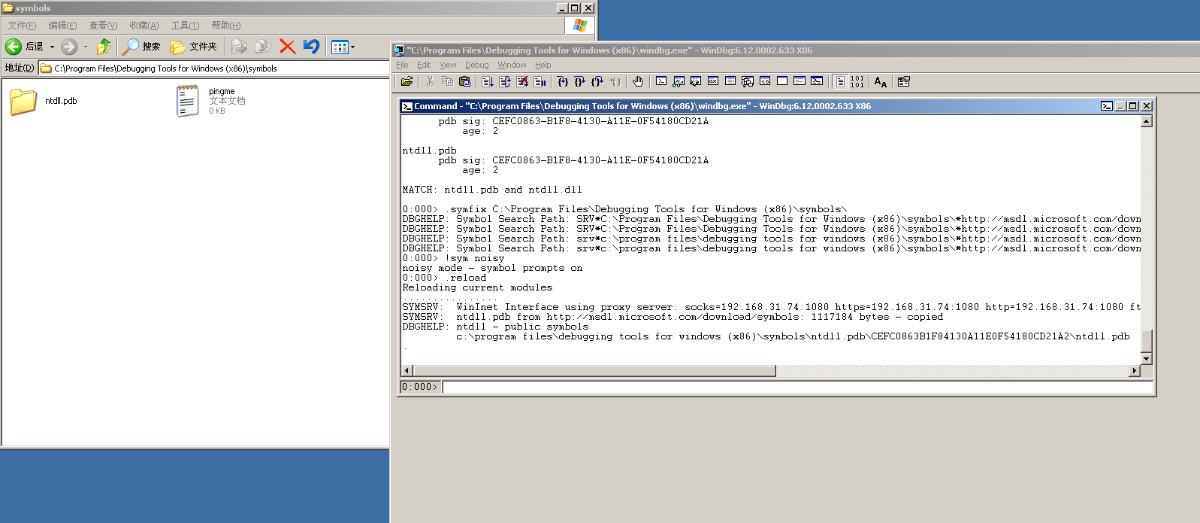
Task: Open the View menu in WinDbg
Action: click(448, 64)
